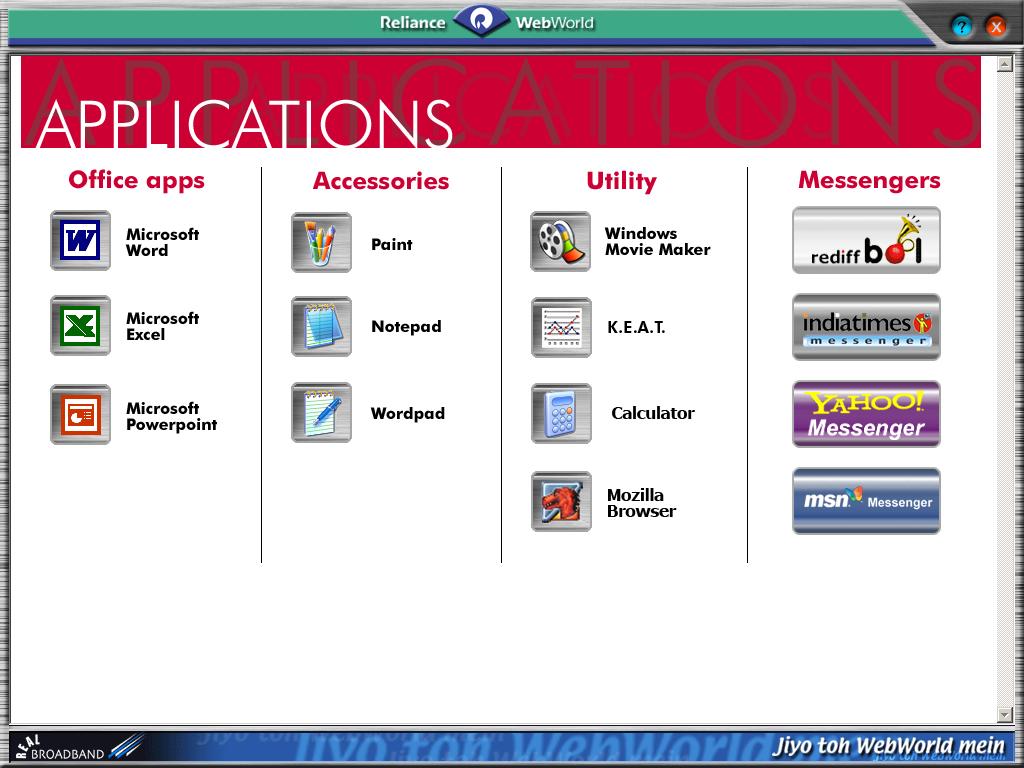Click the 'Paint' text label
Image resolution: width=1024 pixels, height=768 pixels.
(x=392, y=244)
